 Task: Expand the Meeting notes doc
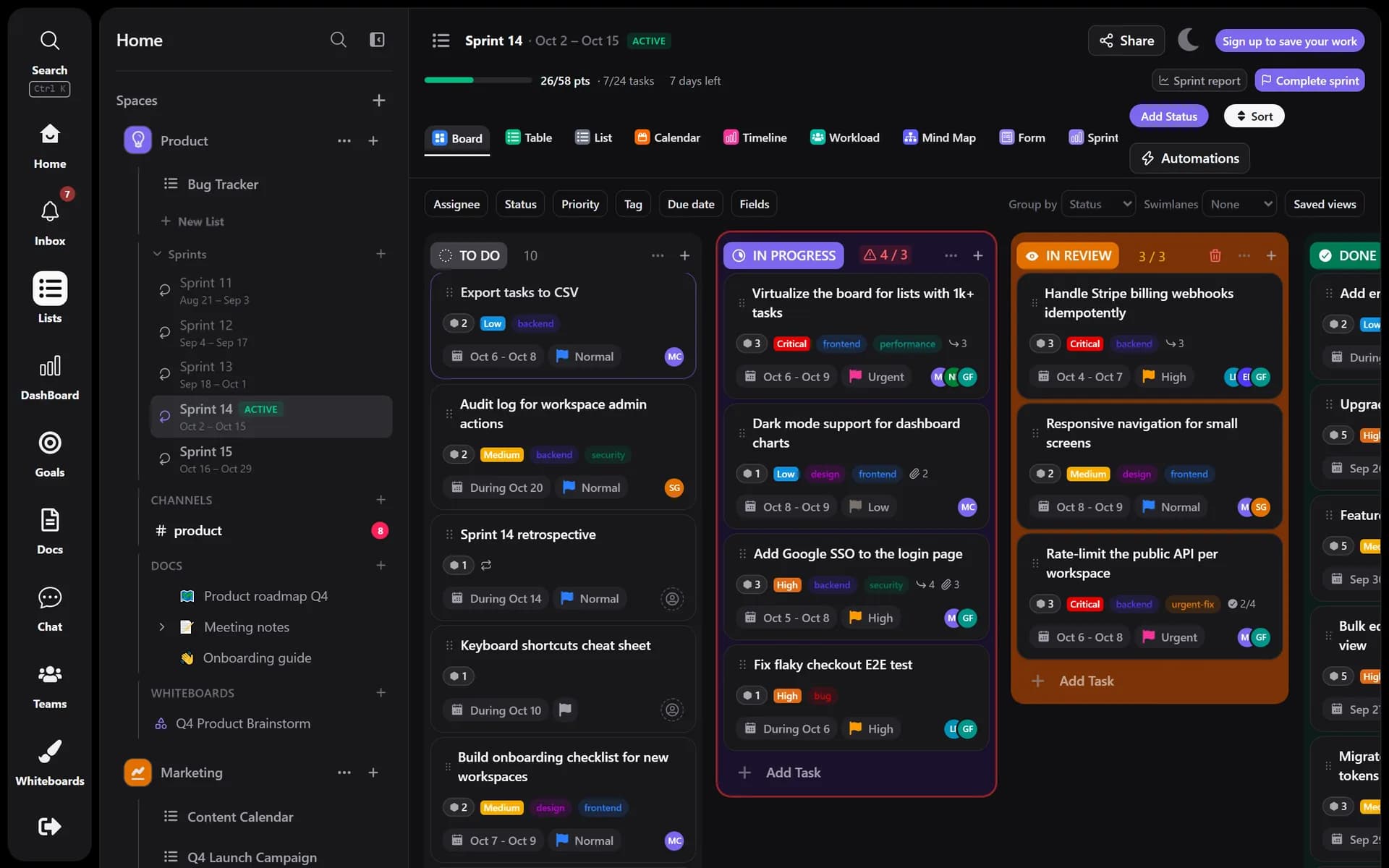tap(162, 627)
